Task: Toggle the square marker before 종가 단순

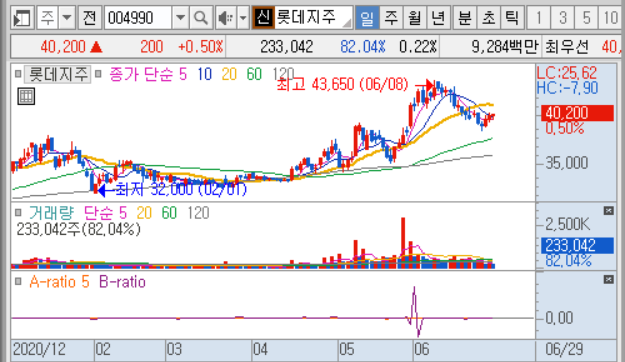Action: pos(98,74)
